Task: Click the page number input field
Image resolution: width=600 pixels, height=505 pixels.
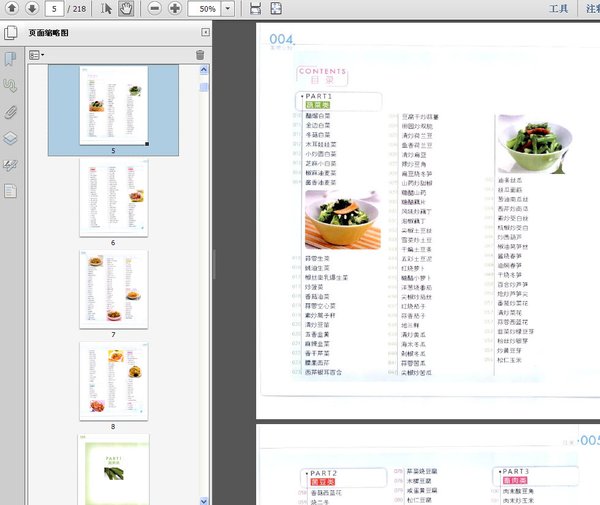Action: point(56,9)
